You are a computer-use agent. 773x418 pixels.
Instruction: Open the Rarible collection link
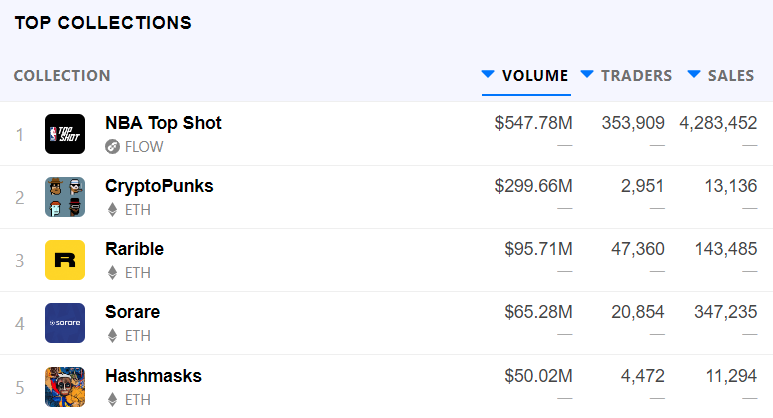134,249
